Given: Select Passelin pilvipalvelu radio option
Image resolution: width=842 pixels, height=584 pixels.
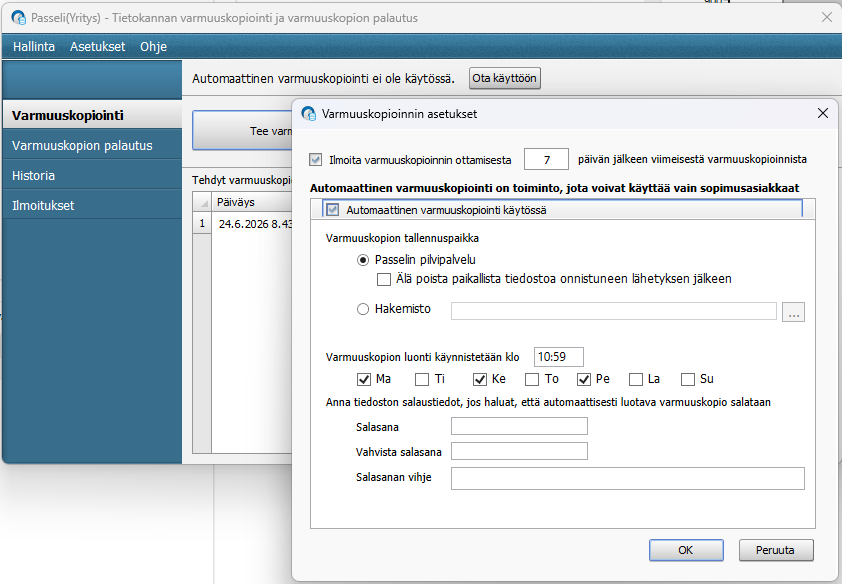Looking at the screenshot, I should click(x=363, y=260).
